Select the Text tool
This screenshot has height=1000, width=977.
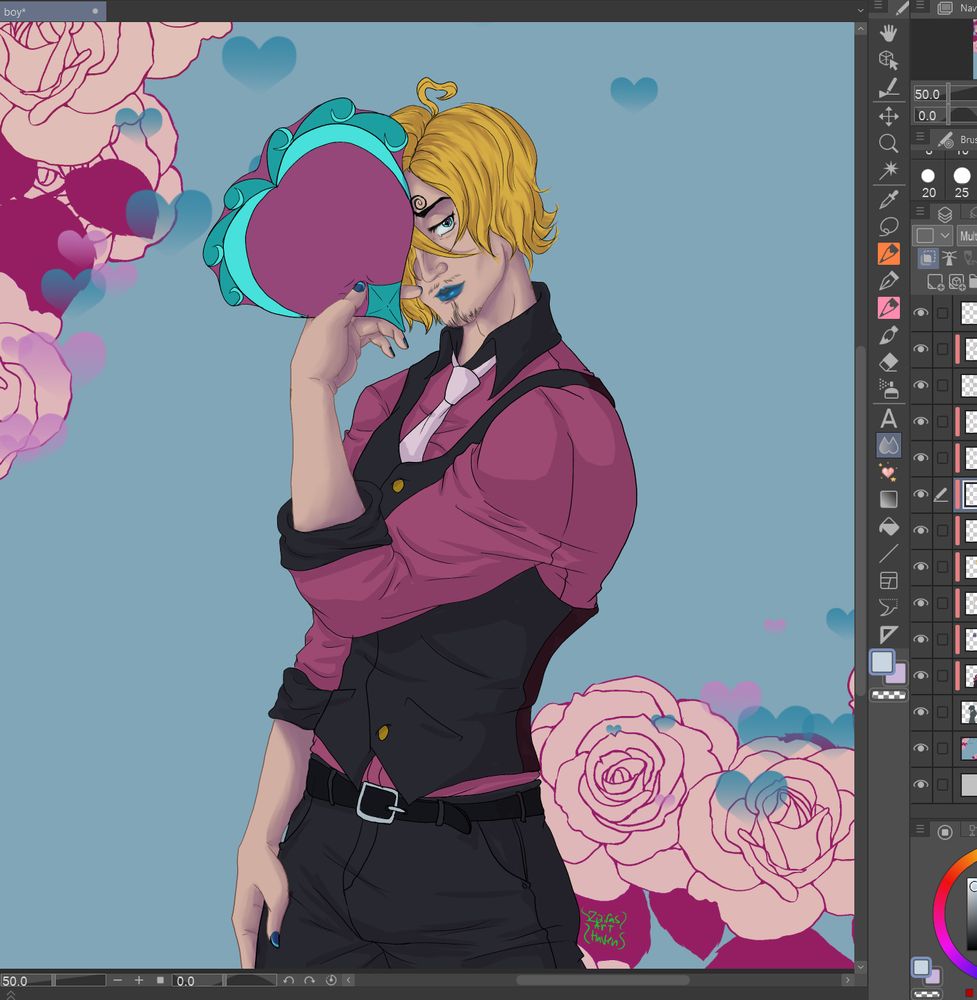coord(888,419)
